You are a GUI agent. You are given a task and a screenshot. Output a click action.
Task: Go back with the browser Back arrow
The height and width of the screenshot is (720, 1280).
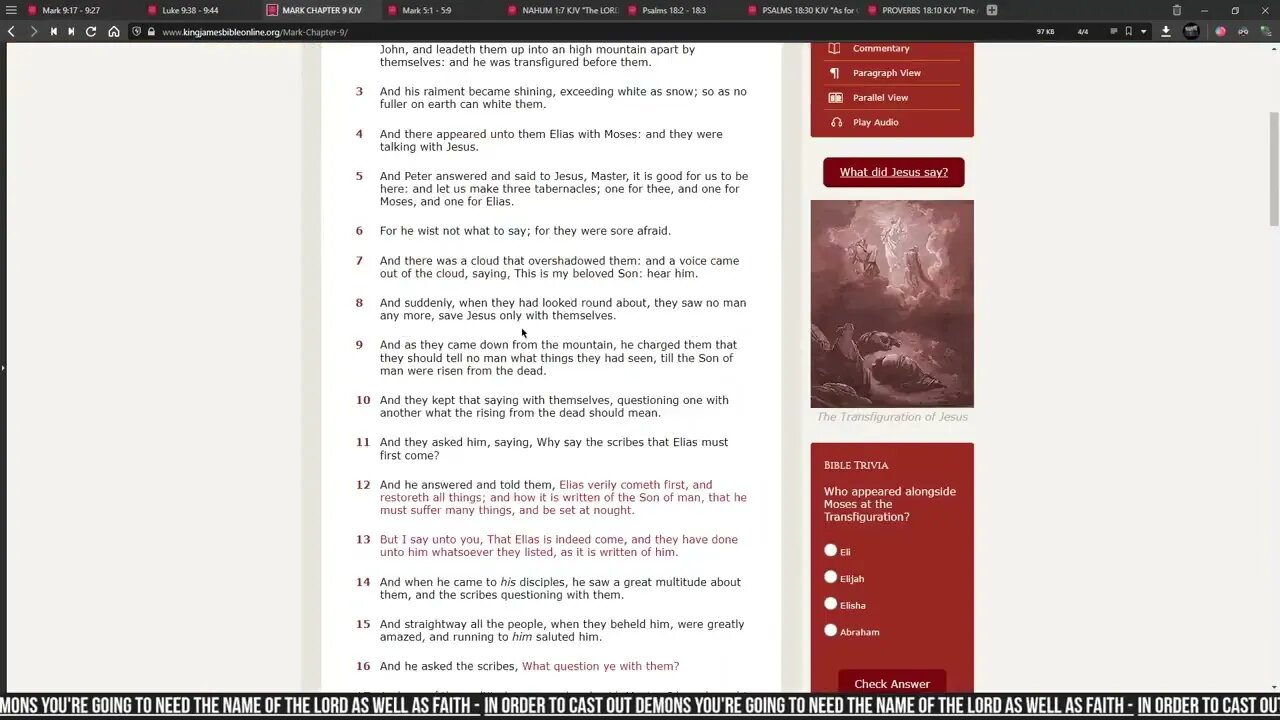11,31
